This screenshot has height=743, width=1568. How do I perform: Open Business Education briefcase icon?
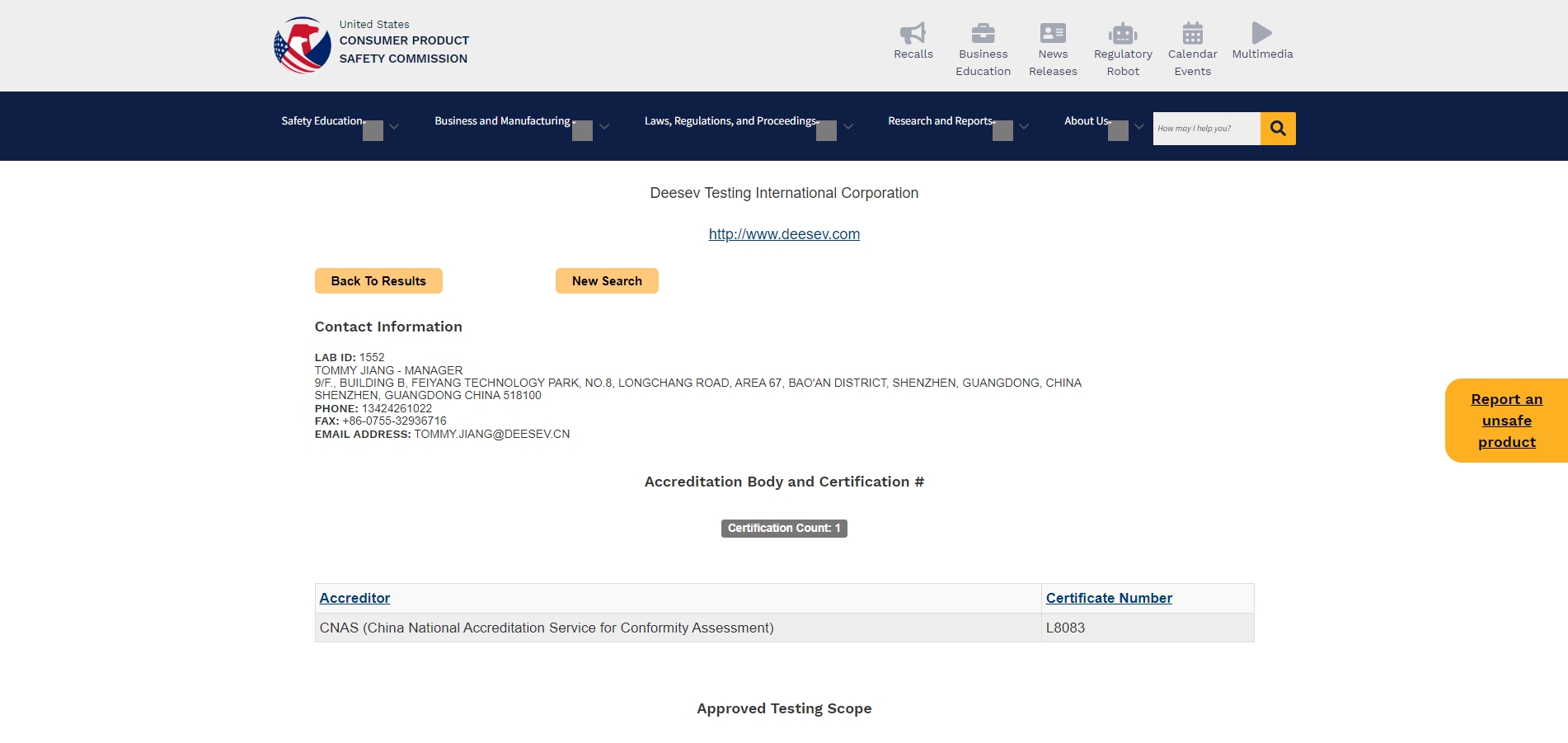pyautogui.click(x=983, y=33)
